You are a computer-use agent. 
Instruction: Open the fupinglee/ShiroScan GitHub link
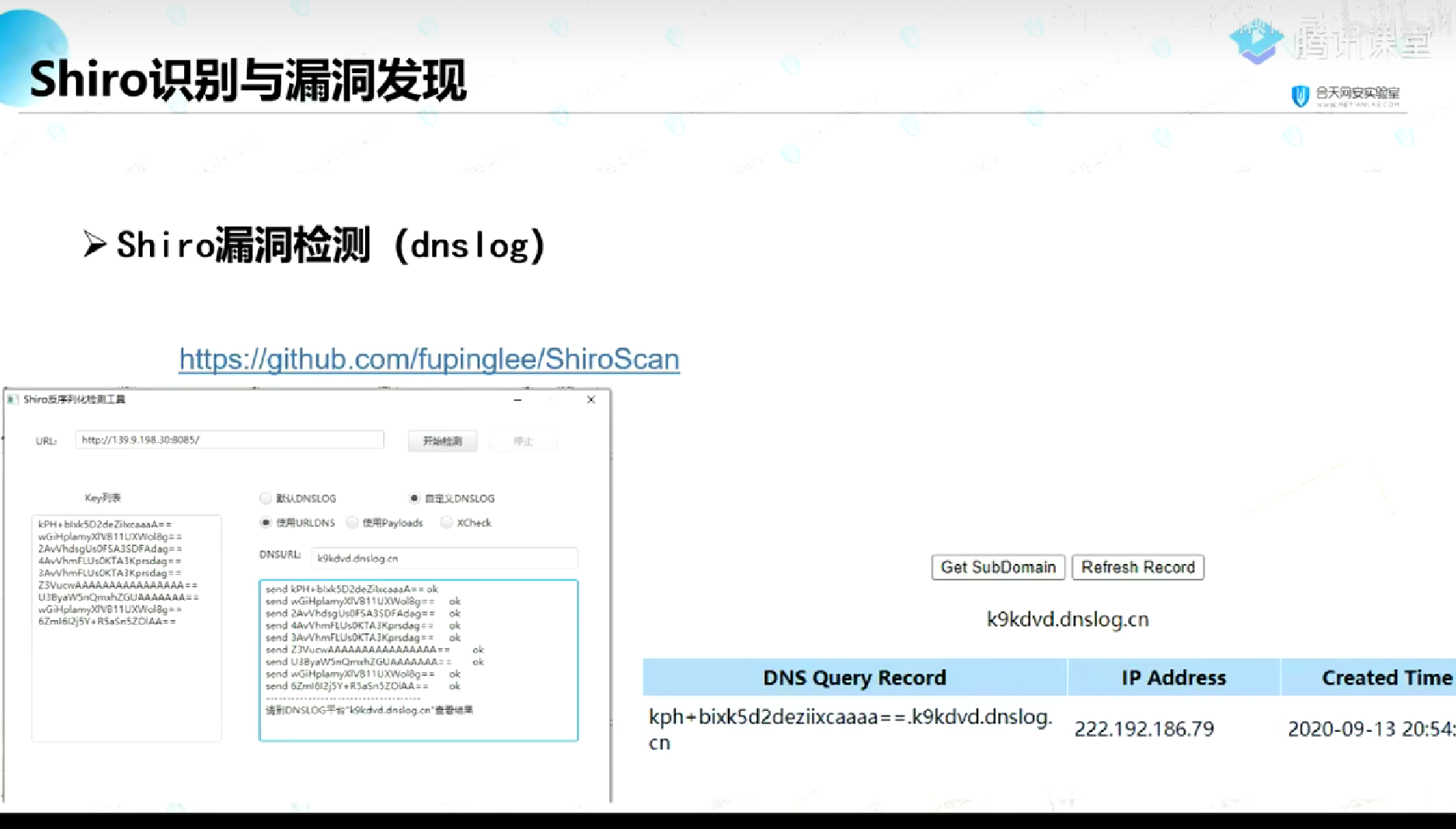pos(429,359)
